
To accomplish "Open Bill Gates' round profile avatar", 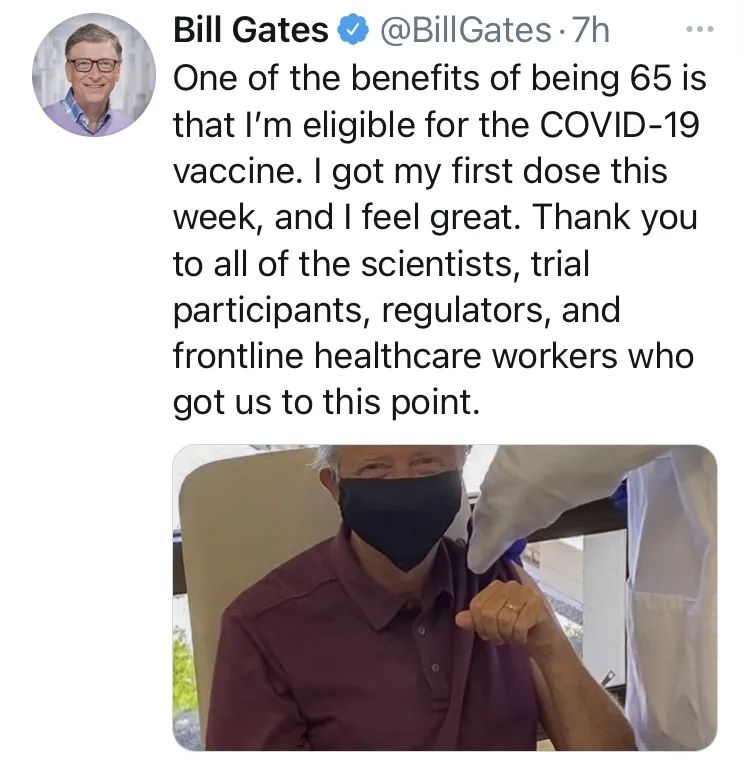I will (x=94, y=75).
